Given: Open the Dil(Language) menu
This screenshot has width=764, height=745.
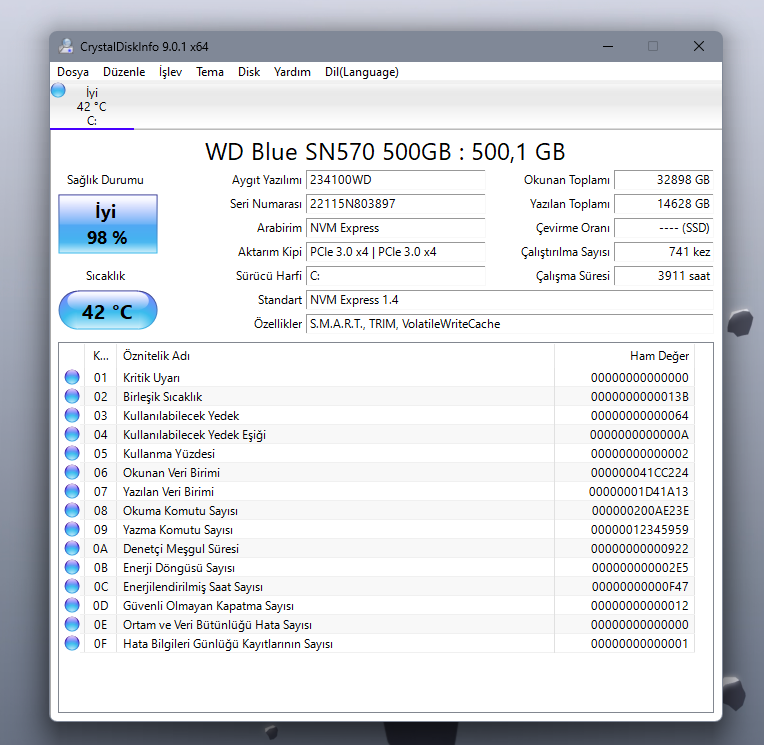Looking at the screenshot, I should pos(362,72).
